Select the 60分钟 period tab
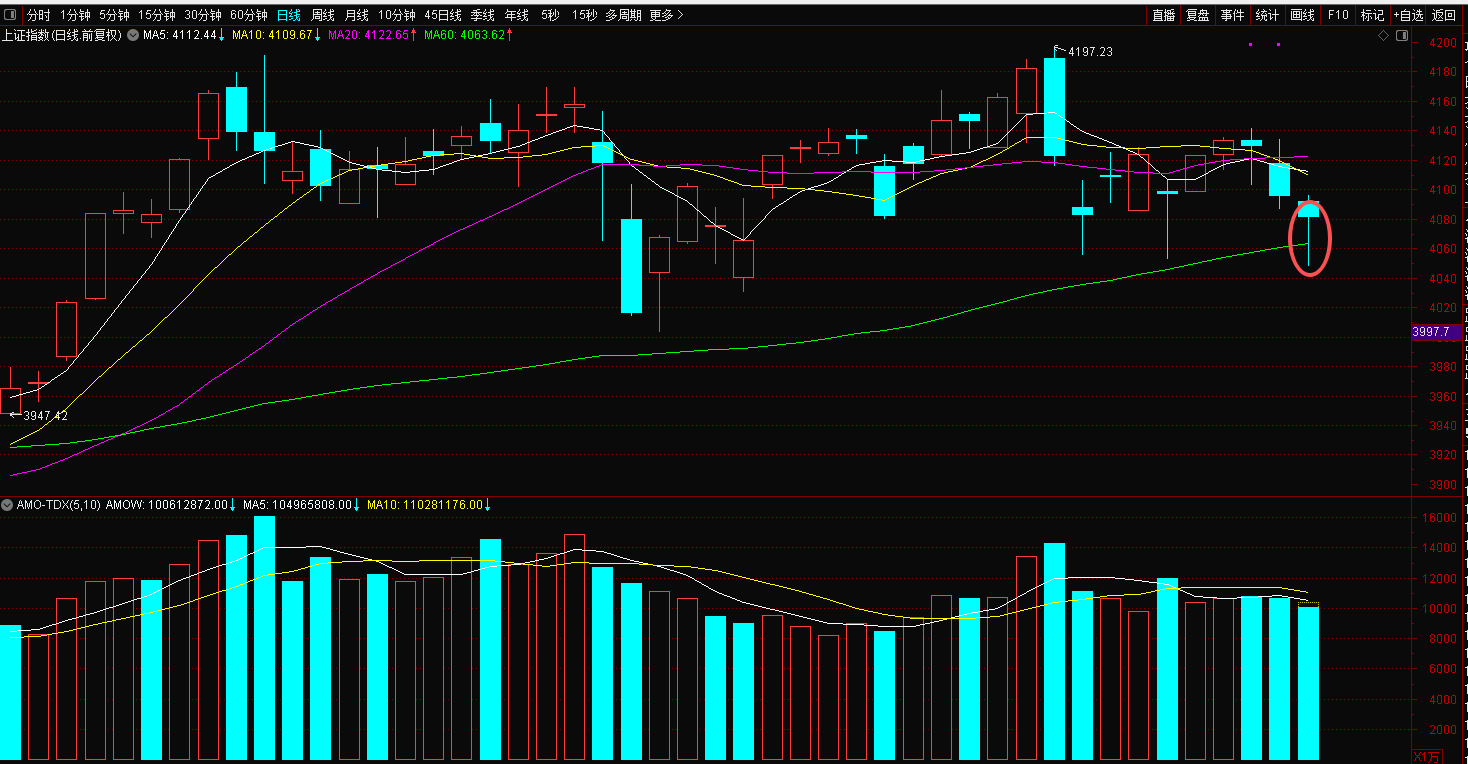The width and height of the screenshot is (1468, 764). point(248,15)
